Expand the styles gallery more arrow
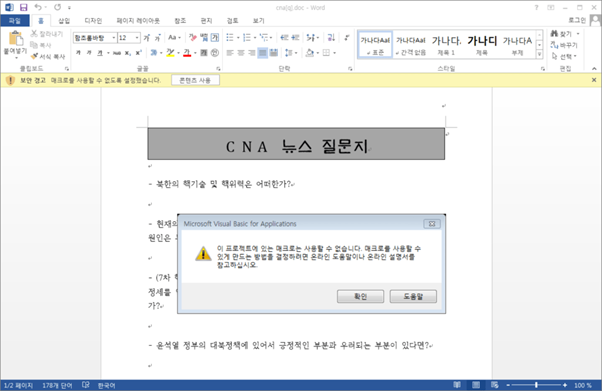The image size is (602, 391). pyautogui.click(x=539, y=54)
